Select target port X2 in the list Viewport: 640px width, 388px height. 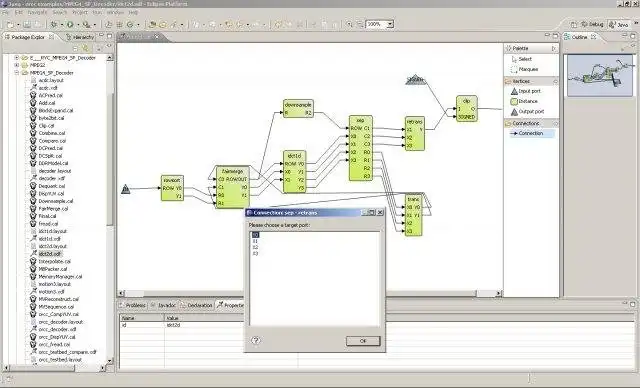pos(256,247)
